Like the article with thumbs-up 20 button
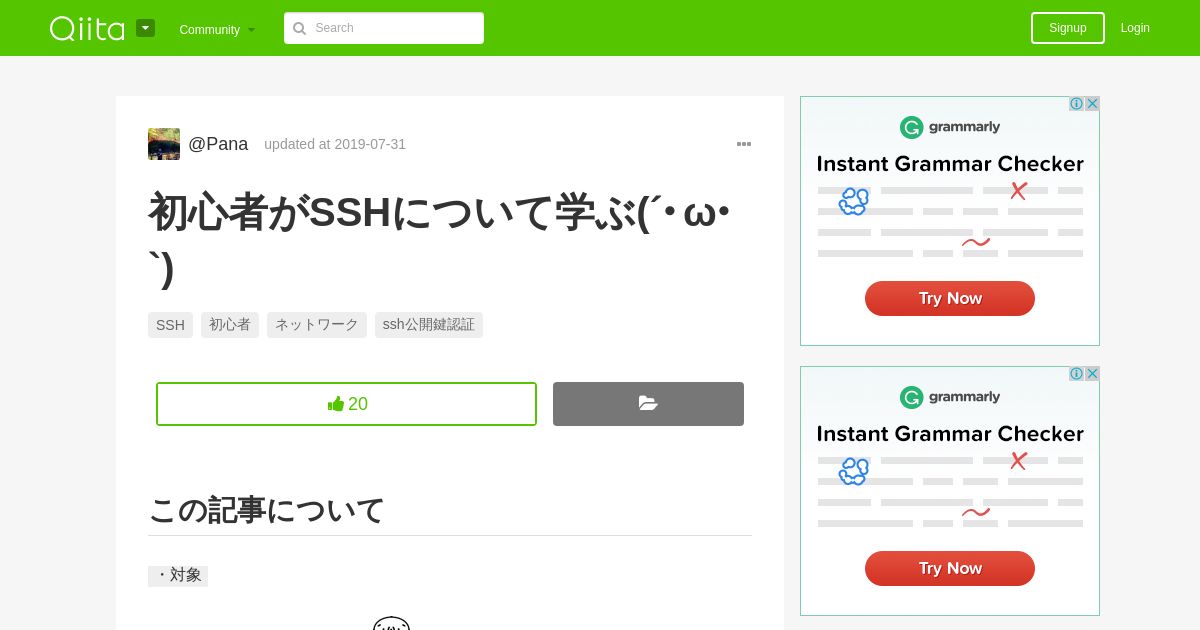The height and width of the screenshot is (630, 1200). [346, 404]
